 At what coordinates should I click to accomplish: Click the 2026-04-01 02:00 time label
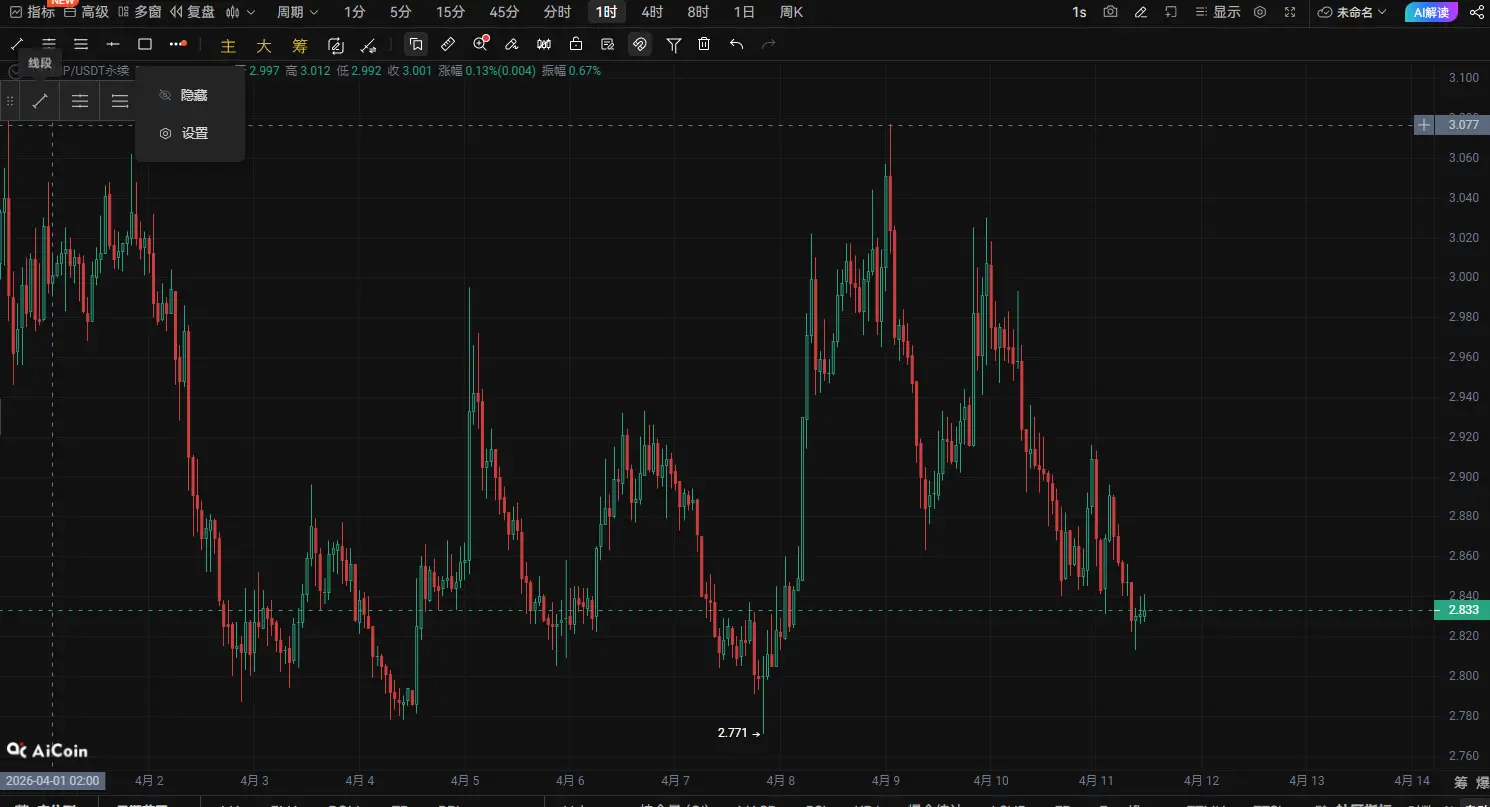(53, 780)
